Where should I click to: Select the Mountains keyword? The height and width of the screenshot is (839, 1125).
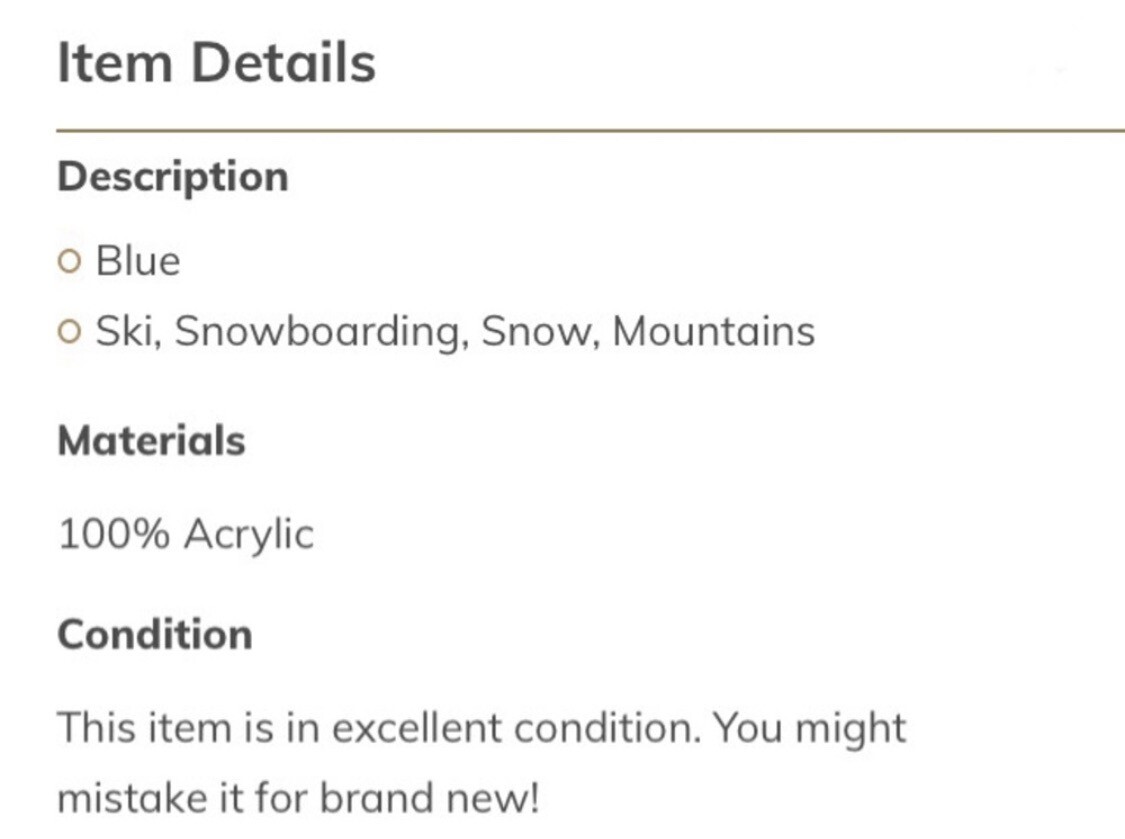[713, 332]
